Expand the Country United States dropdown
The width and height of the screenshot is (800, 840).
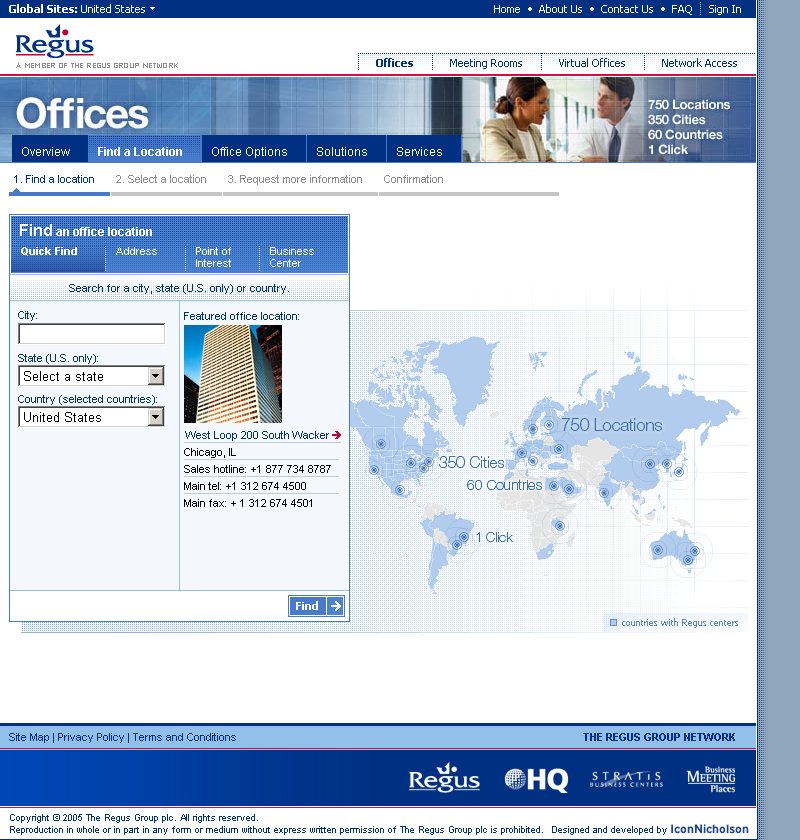point(155,417)
